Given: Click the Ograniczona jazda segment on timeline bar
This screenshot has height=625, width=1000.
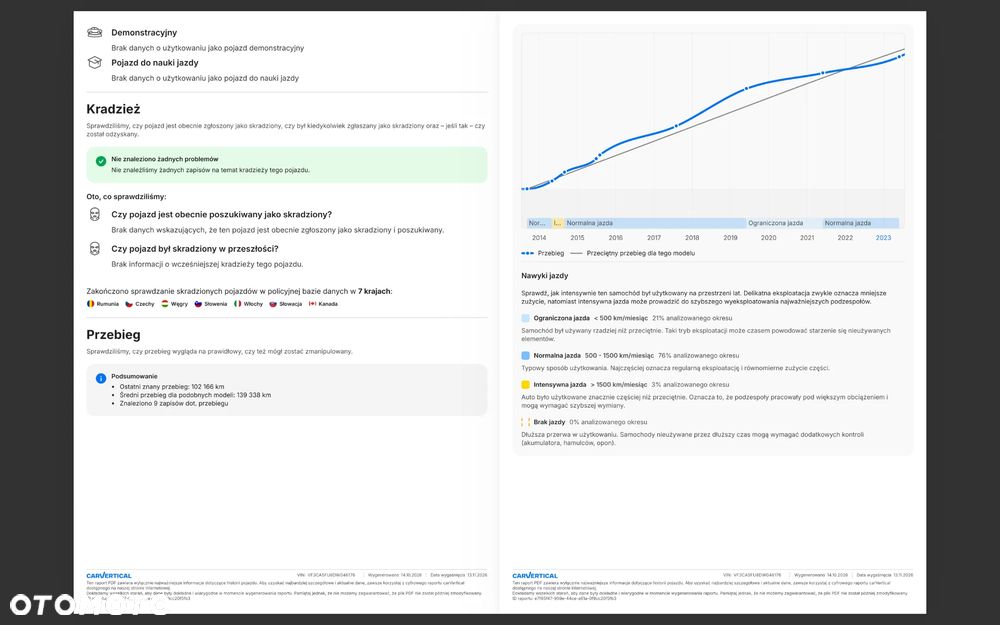Looking at the screenshot, I should click(784, 223).
